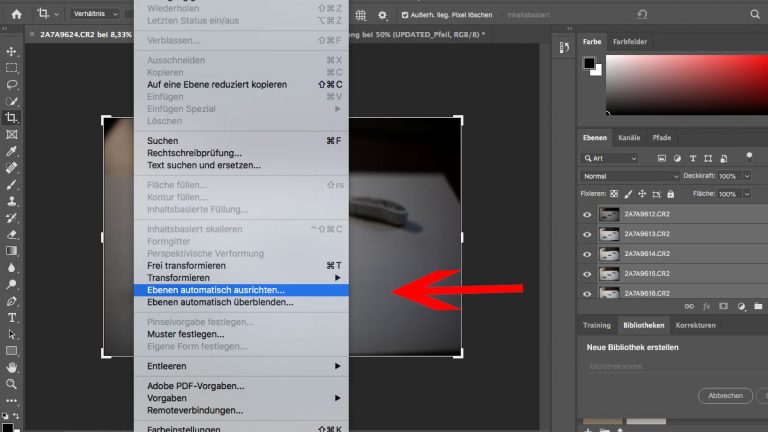This screenshot has width=768, height=432.
Task: Switch to the Kanäle tab
Action: coord(629,137)
